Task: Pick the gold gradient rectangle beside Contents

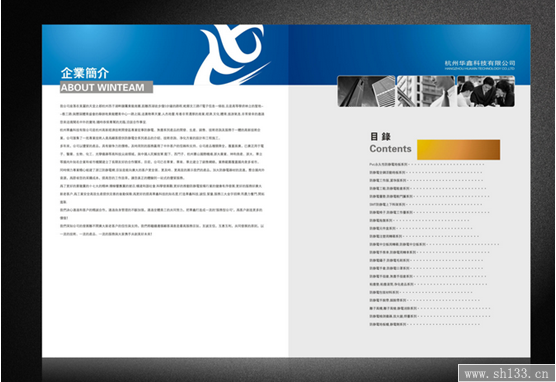Action: [458, 150]
